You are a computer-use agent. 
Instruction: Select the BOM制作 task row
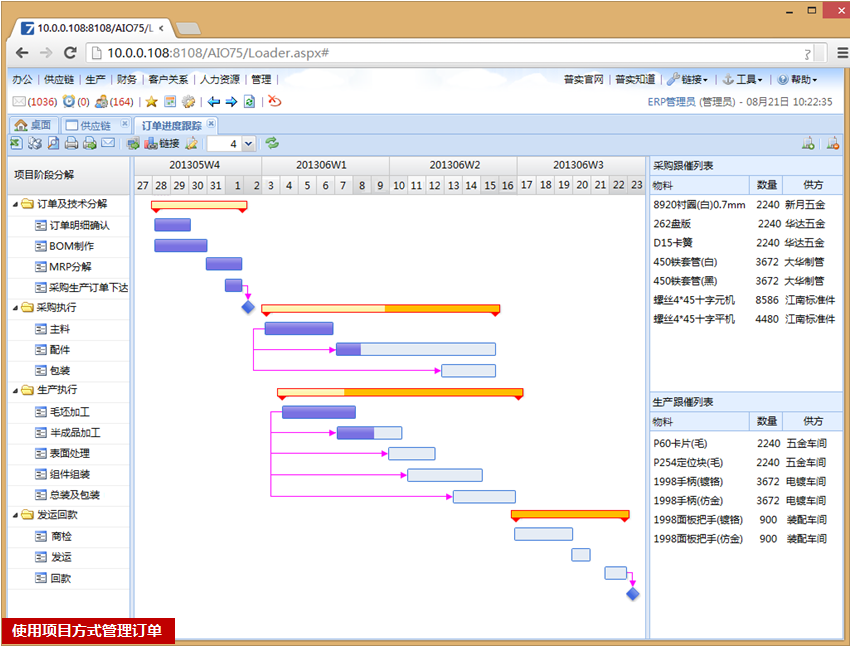pyautogui.click(x=69, y=246)
